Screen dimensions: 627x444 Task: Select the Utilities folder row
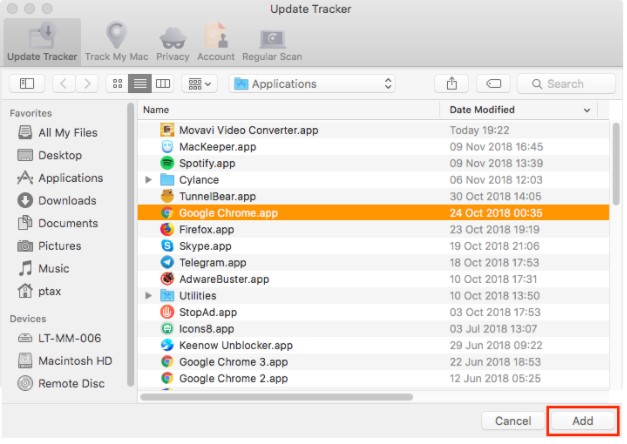[x=373, y=296]
